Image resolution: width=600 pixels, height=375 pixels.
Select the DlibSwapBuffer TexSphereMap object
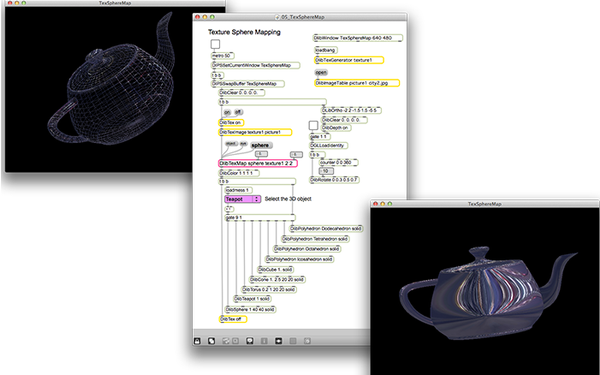[248, 83]
